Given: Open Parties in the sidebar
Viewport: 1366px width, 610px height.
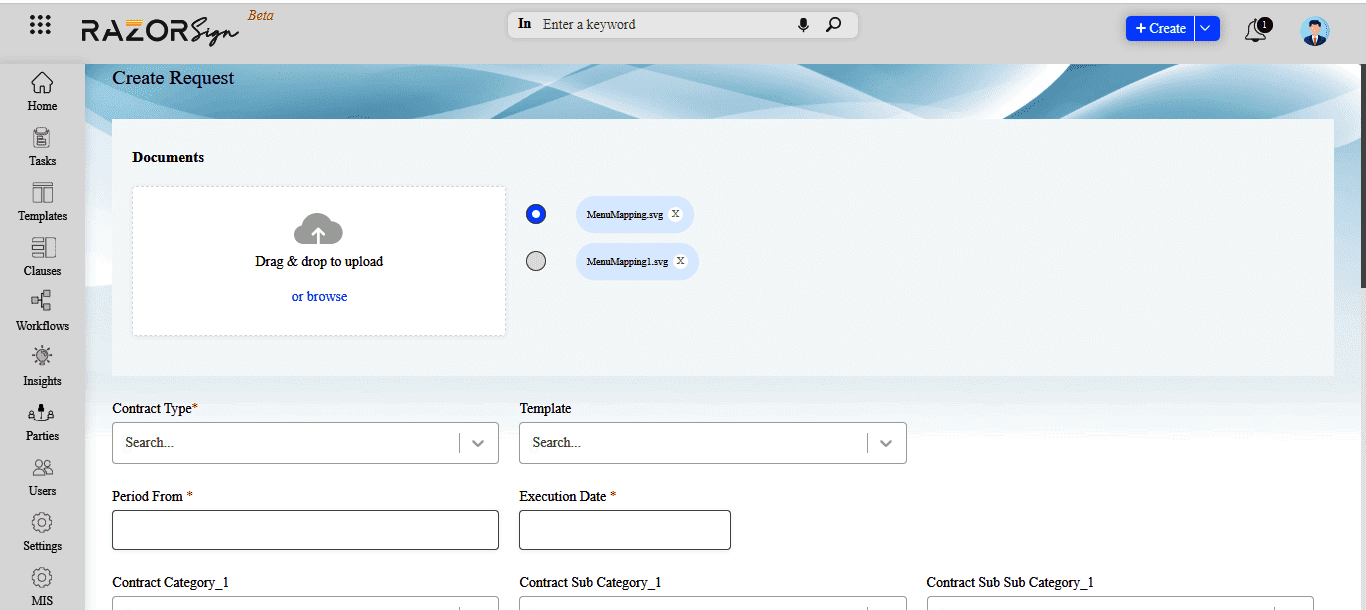Looking at the screenshot, I should 42,421.
